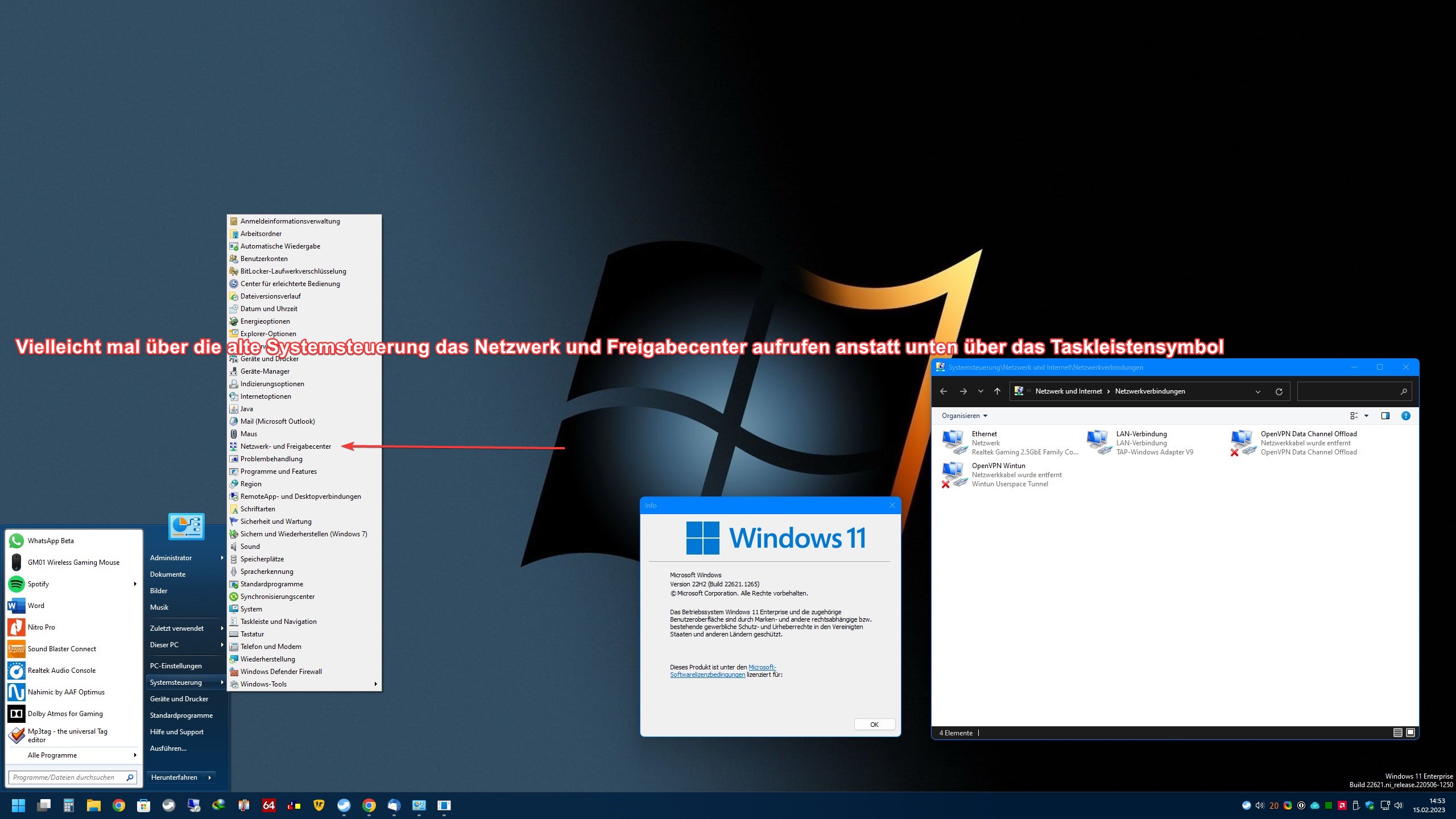
Task: Click Netzwerk und Internet breadcrumb
Action: click(x=1069, y=391)
